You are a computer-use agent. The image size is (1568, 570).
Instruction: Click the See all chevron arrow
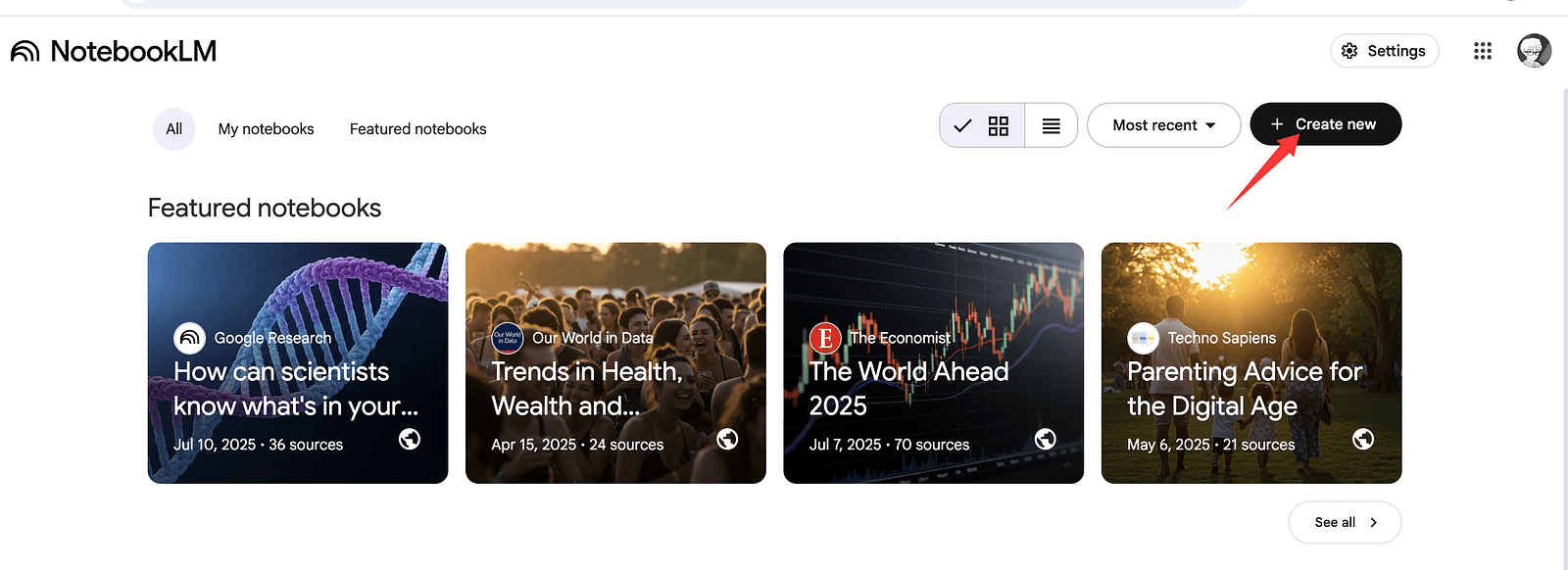(1373, 522)
